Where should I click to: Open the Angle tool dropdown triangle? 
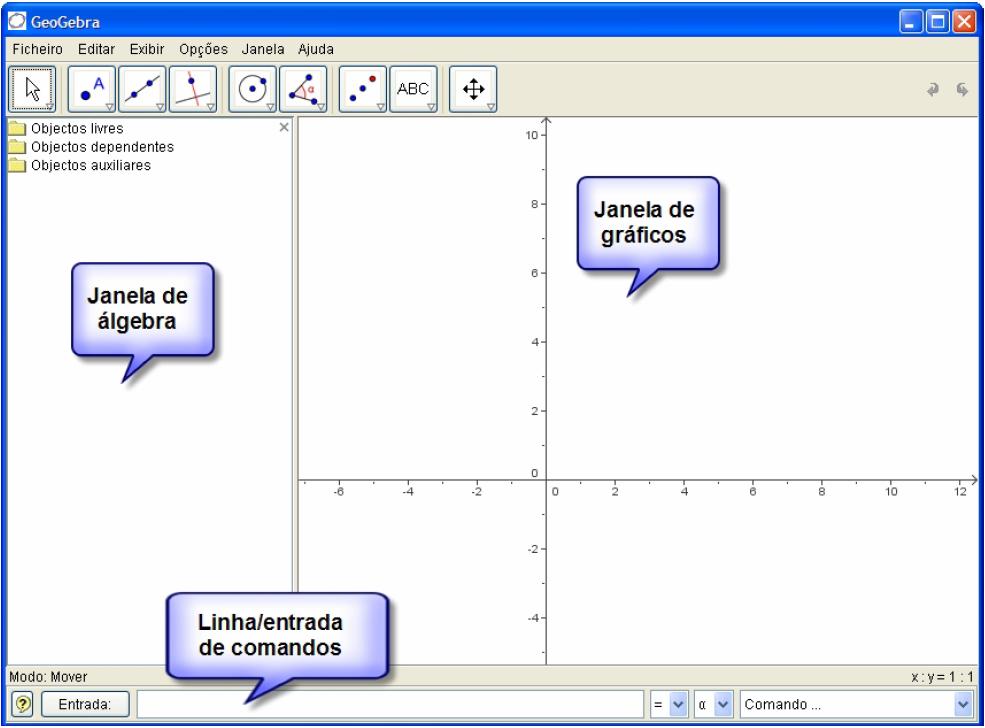(x=321, y=107)
